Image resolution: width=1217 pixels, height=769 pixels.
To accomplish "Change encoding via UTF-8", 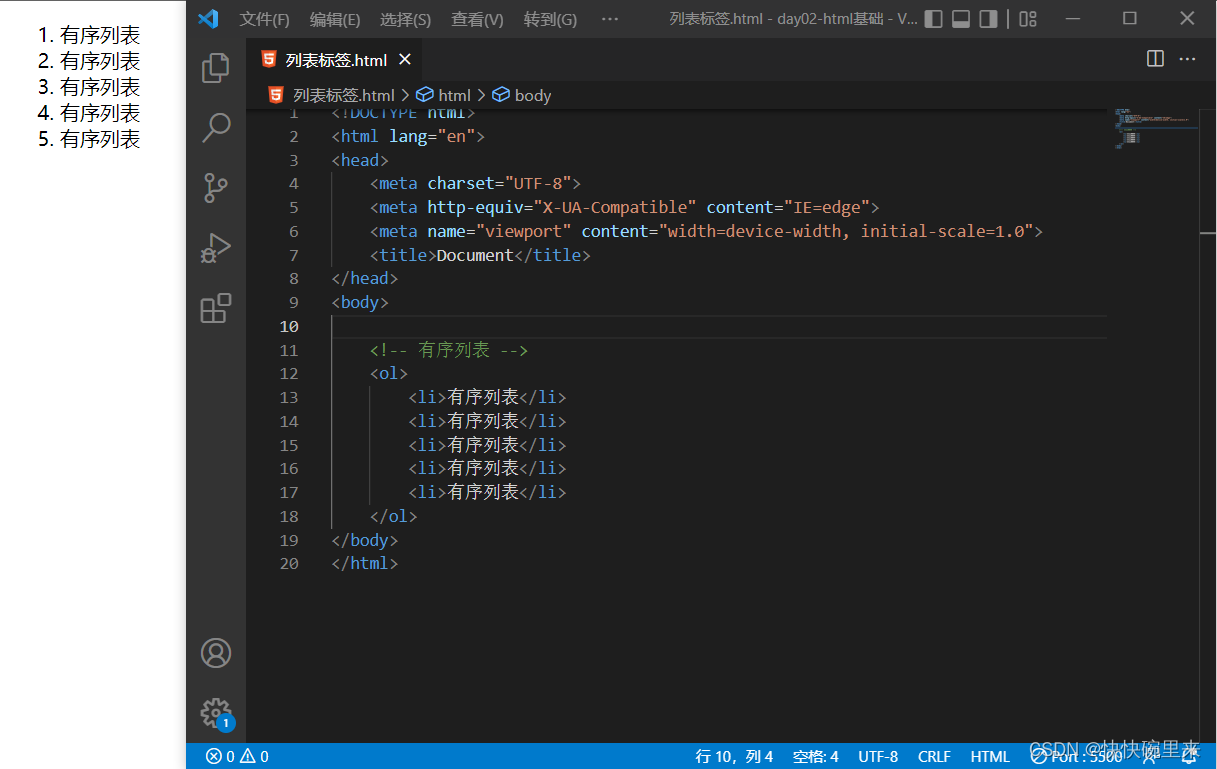I will [878, 756].
